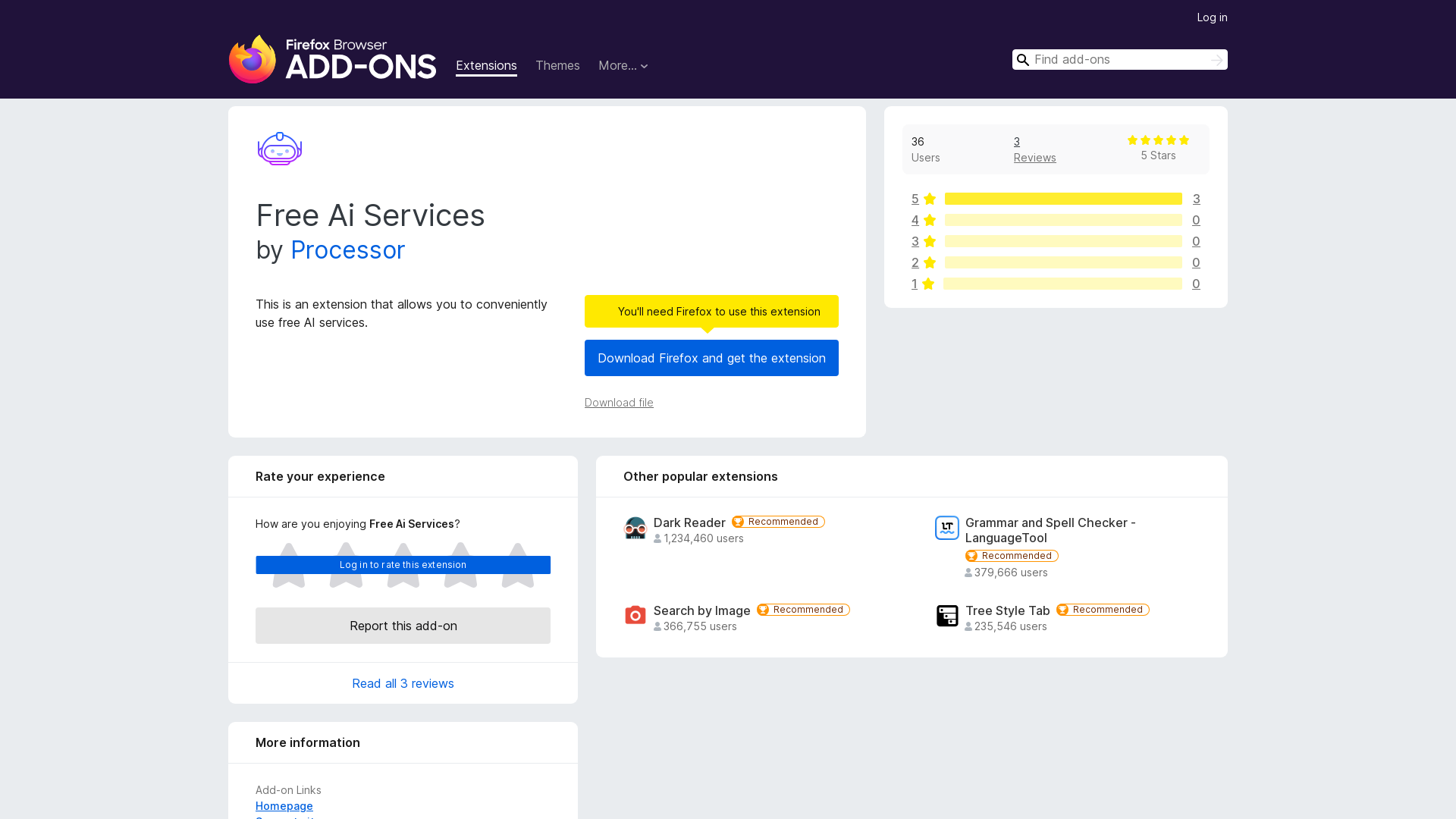Click the "235,546 users" text
Image resolution: width=1456 pixels, height=819 pixels.
pos(1006,626)
